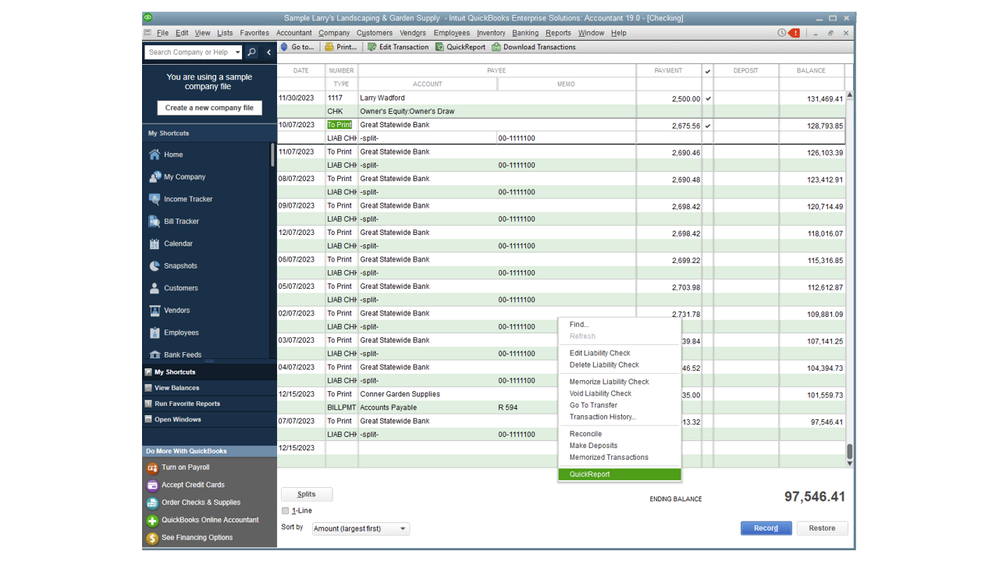Click the Accept Credit Cards icon
999x562 pixels.
152,486
